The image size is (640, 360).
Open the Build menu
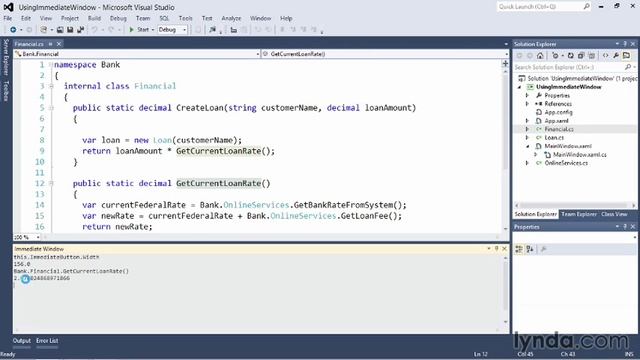pyautogui.click(x=94, y=18)
